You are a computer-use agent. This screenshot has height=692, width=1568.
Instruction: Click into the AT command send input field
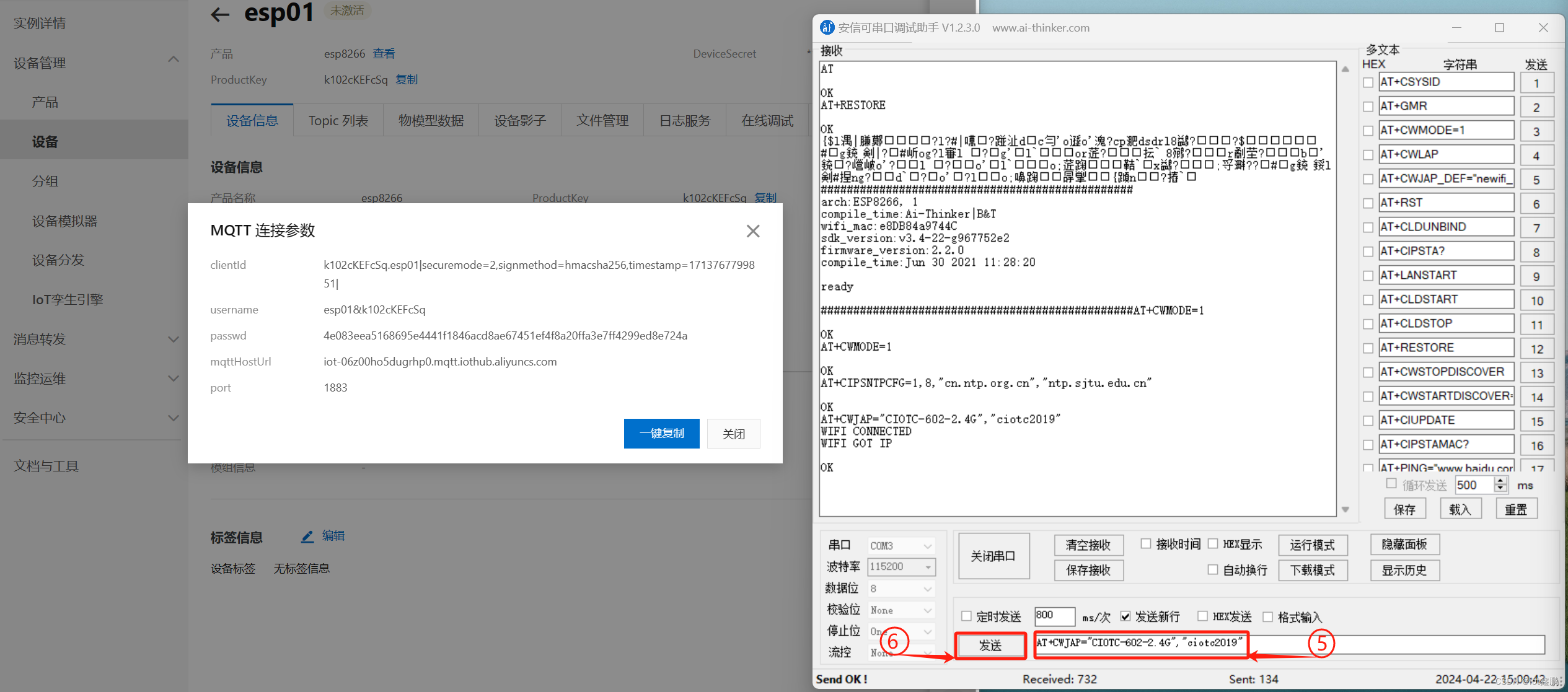(x=1289, y=644)
